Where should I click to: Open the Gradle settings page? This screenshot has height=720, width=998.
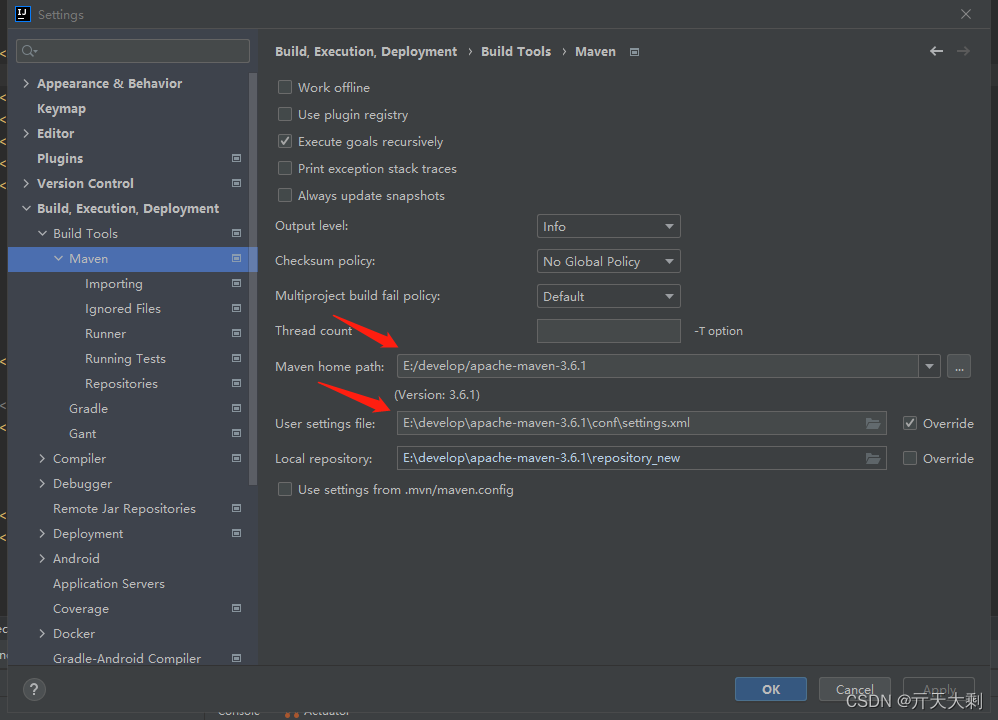(88, 408)
